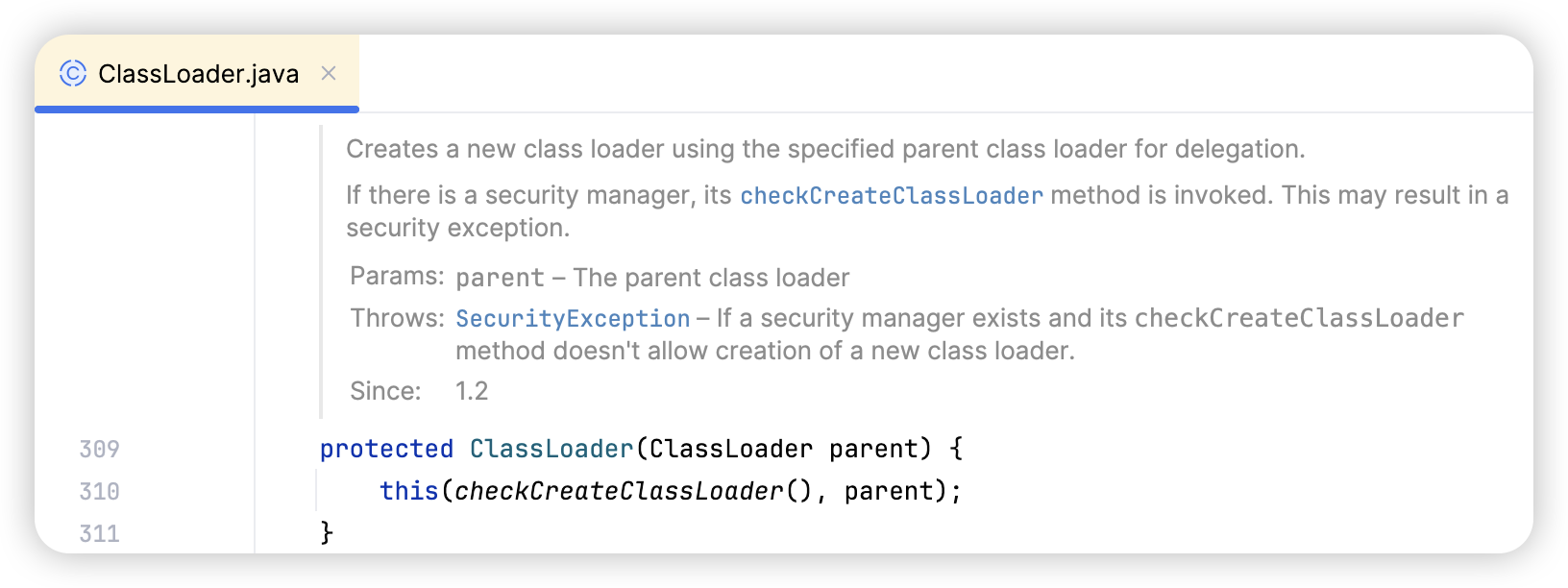
Task: Close the ClassLoader.java tab
Action: 329,73
